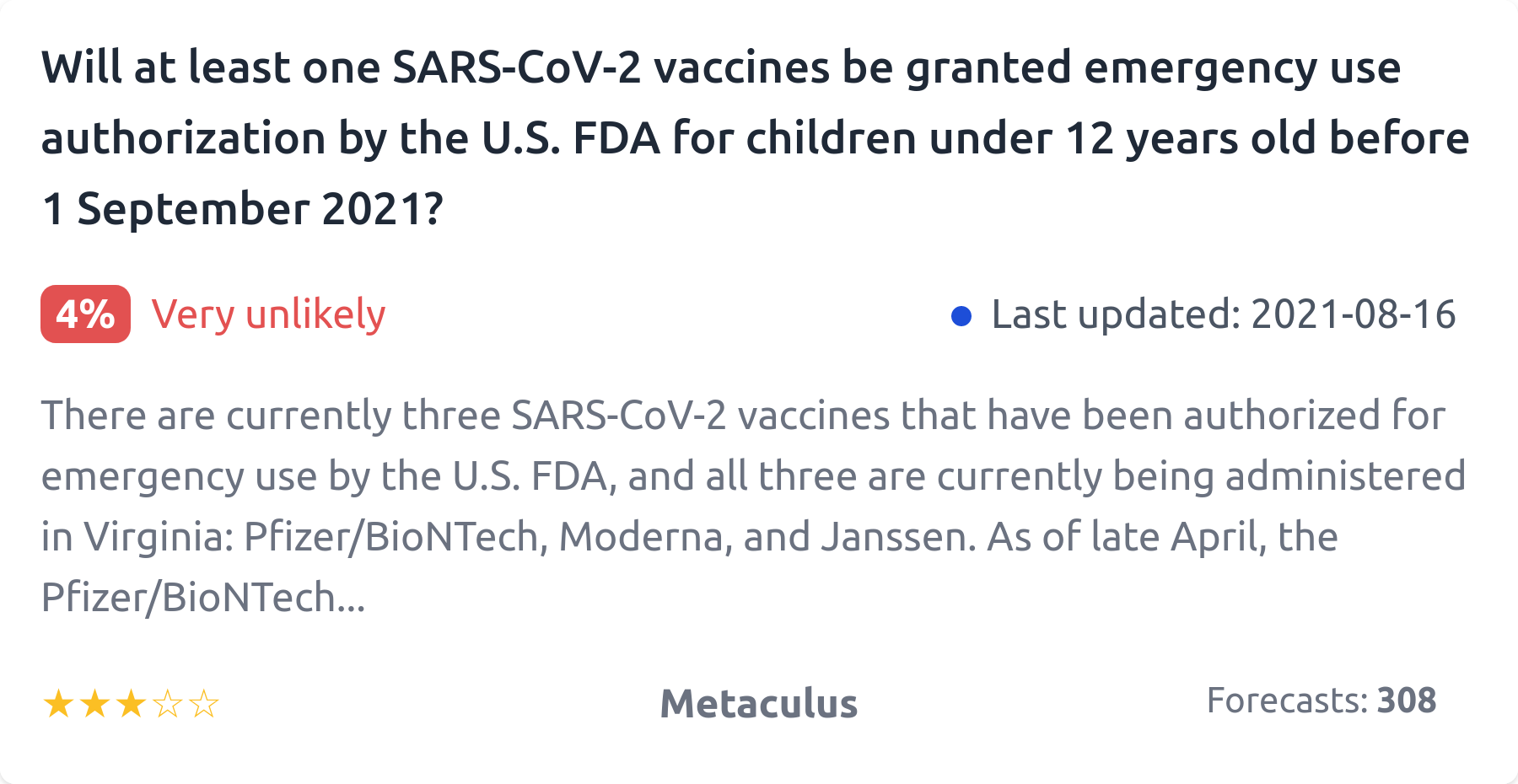Click the fifth empty star outline

pyautogui.click(x=204, y=704)
